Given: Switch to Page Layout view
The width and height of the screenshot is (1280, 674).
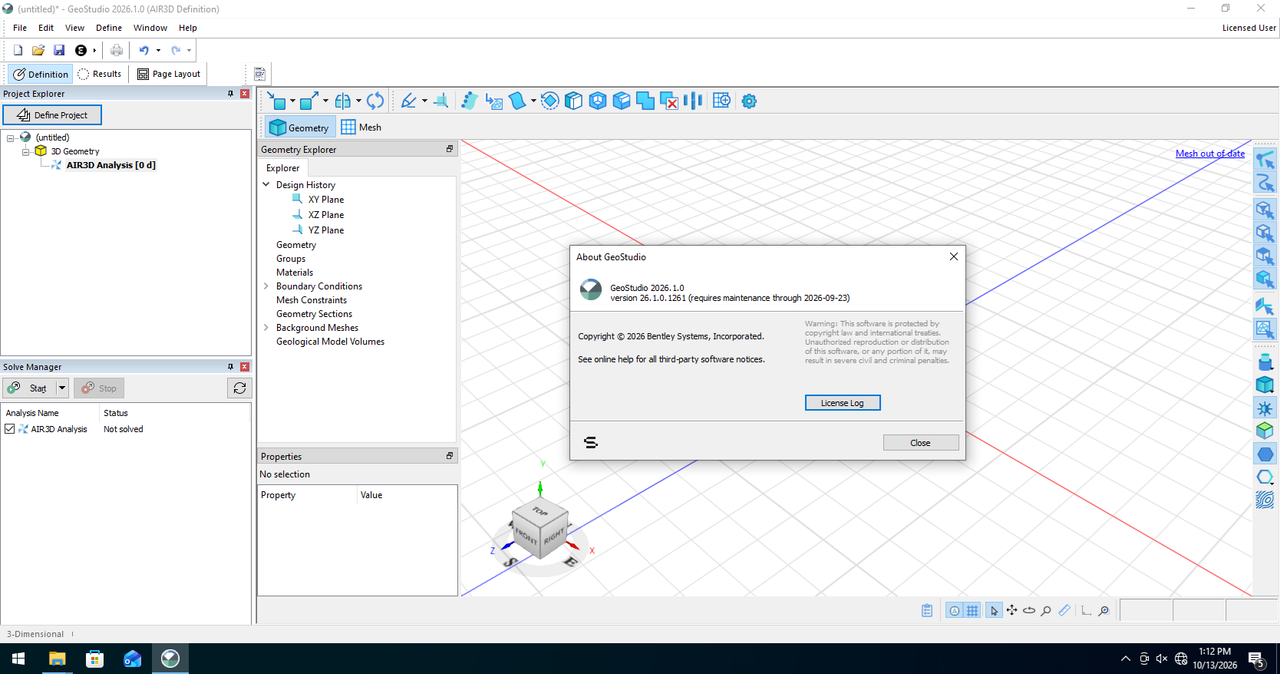Looking at the screenshot, I should (169, 74).
